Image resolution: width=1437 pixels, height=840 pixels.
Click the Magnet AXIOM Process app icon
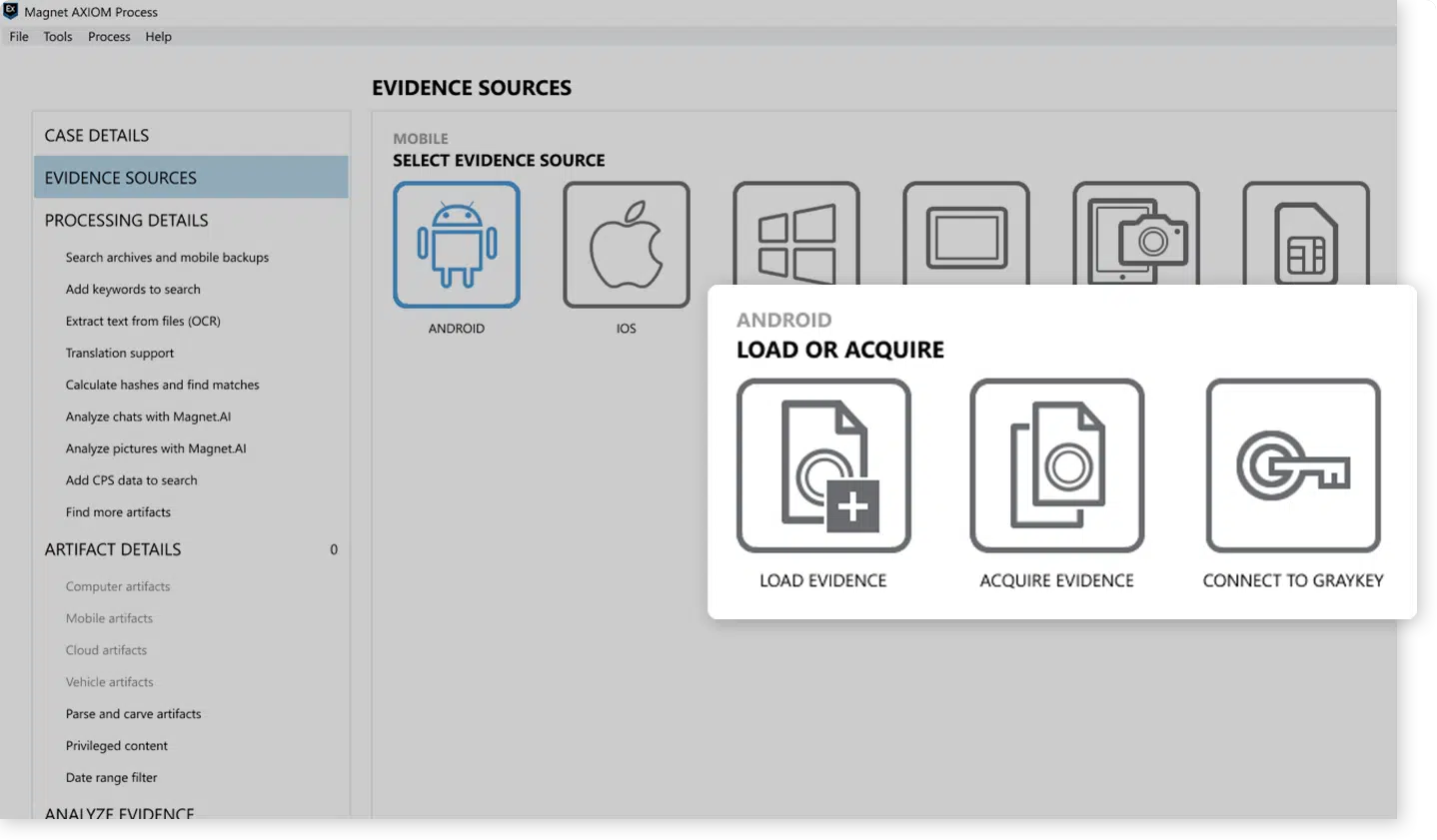coord(10,11)
